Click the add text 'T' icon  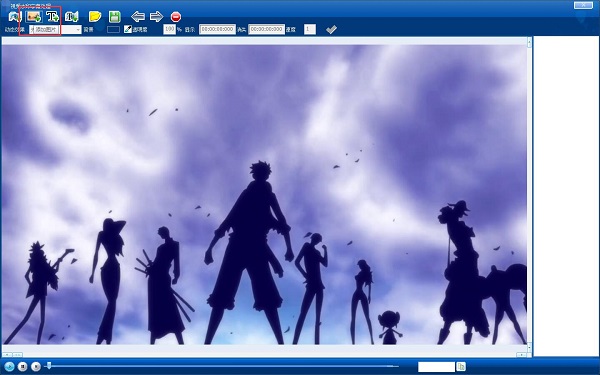(x=52, y=17)
